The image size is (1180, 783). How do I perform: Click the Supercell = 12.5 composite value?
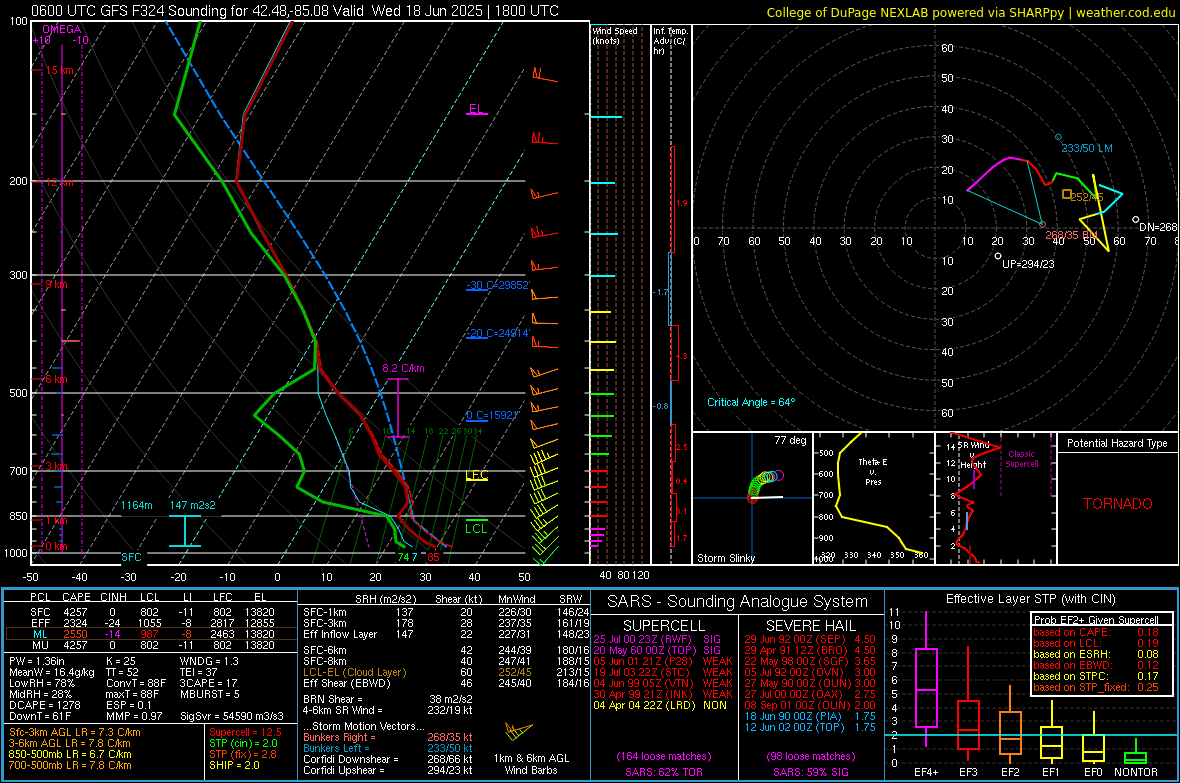point(245,732)
